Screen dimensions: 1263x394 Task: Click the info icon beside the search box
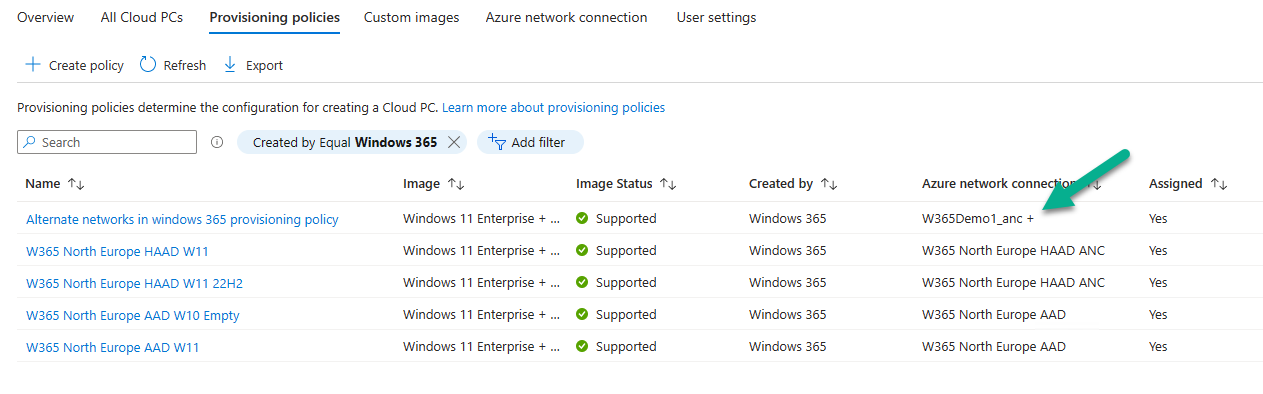pos(217,143)
